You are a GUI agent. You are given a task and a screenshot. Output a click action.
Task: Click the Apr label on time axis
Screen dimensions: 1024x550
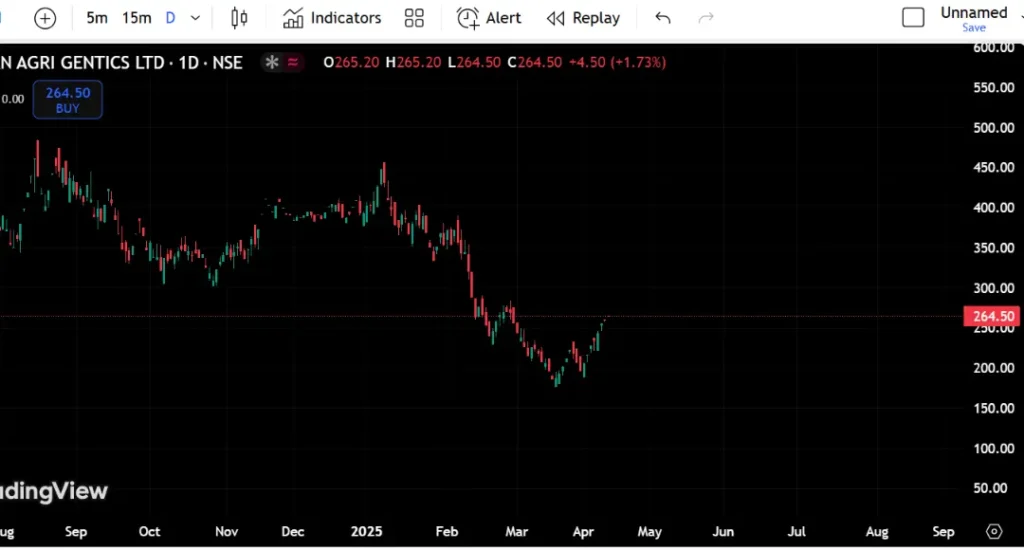click(583, 532)
